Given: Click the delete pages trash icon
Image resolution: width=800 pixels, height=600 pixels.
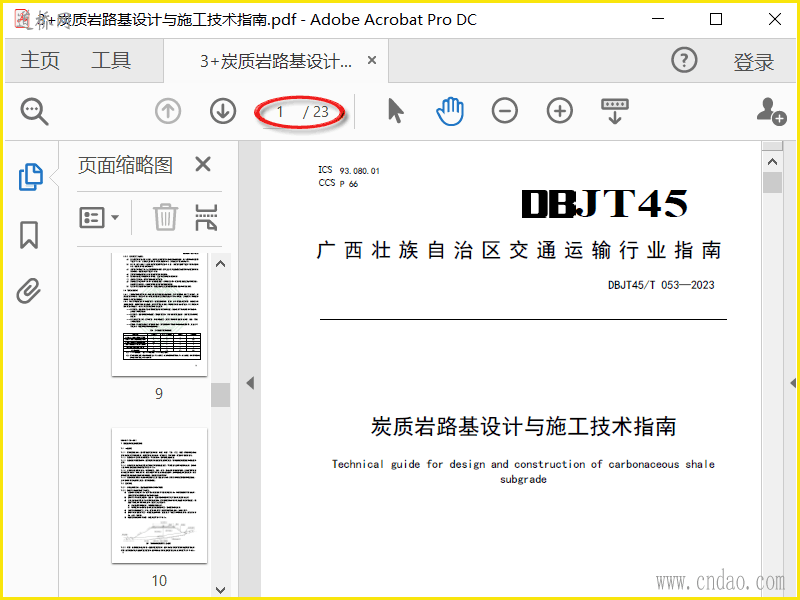Looking at the screenshot, I should [165, 217].
